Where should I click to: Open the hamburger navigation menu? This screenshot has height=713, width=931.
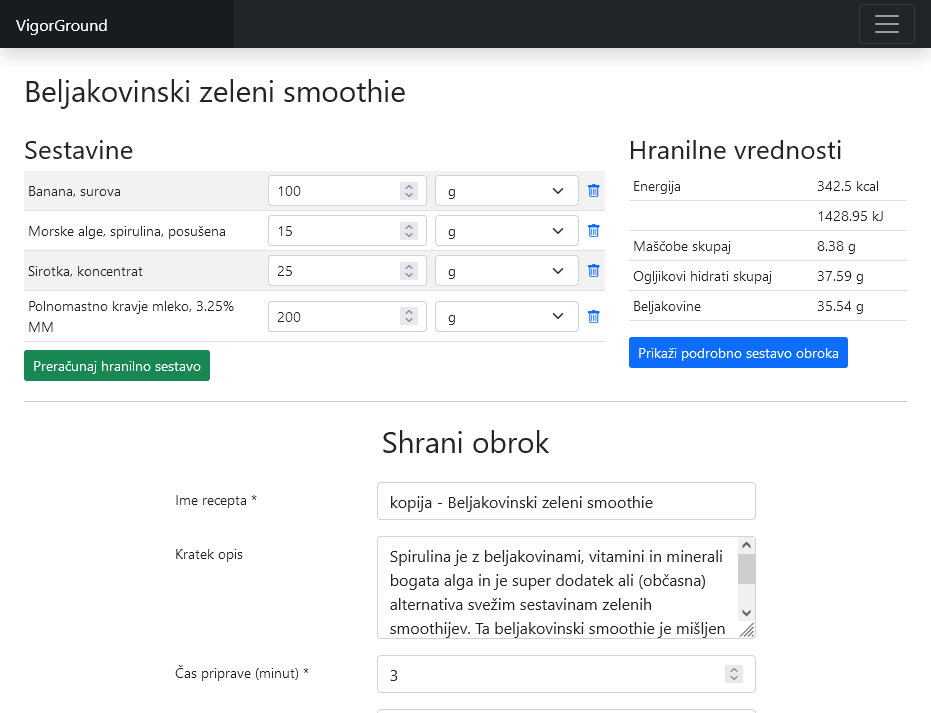click(886, 24)
